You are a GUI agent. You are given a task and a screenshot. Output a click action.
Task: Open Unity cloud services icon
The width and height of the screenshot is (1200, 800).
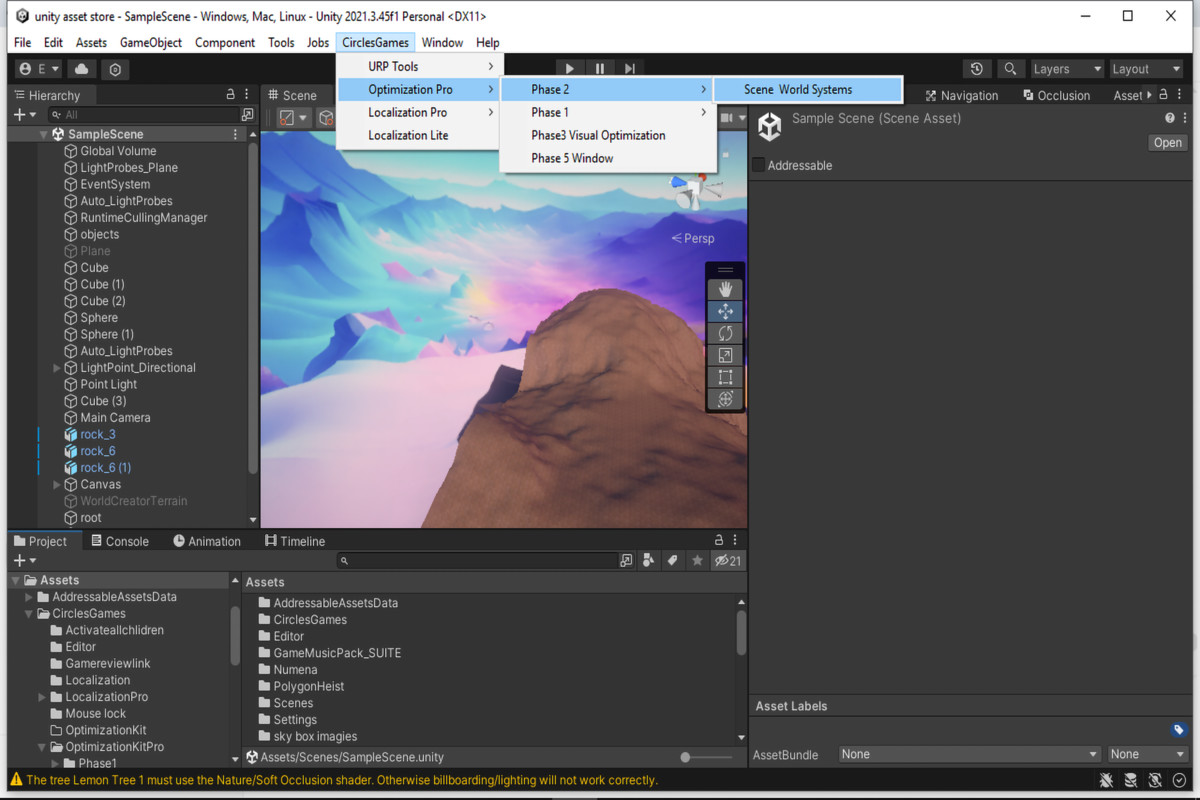point(82,69)
